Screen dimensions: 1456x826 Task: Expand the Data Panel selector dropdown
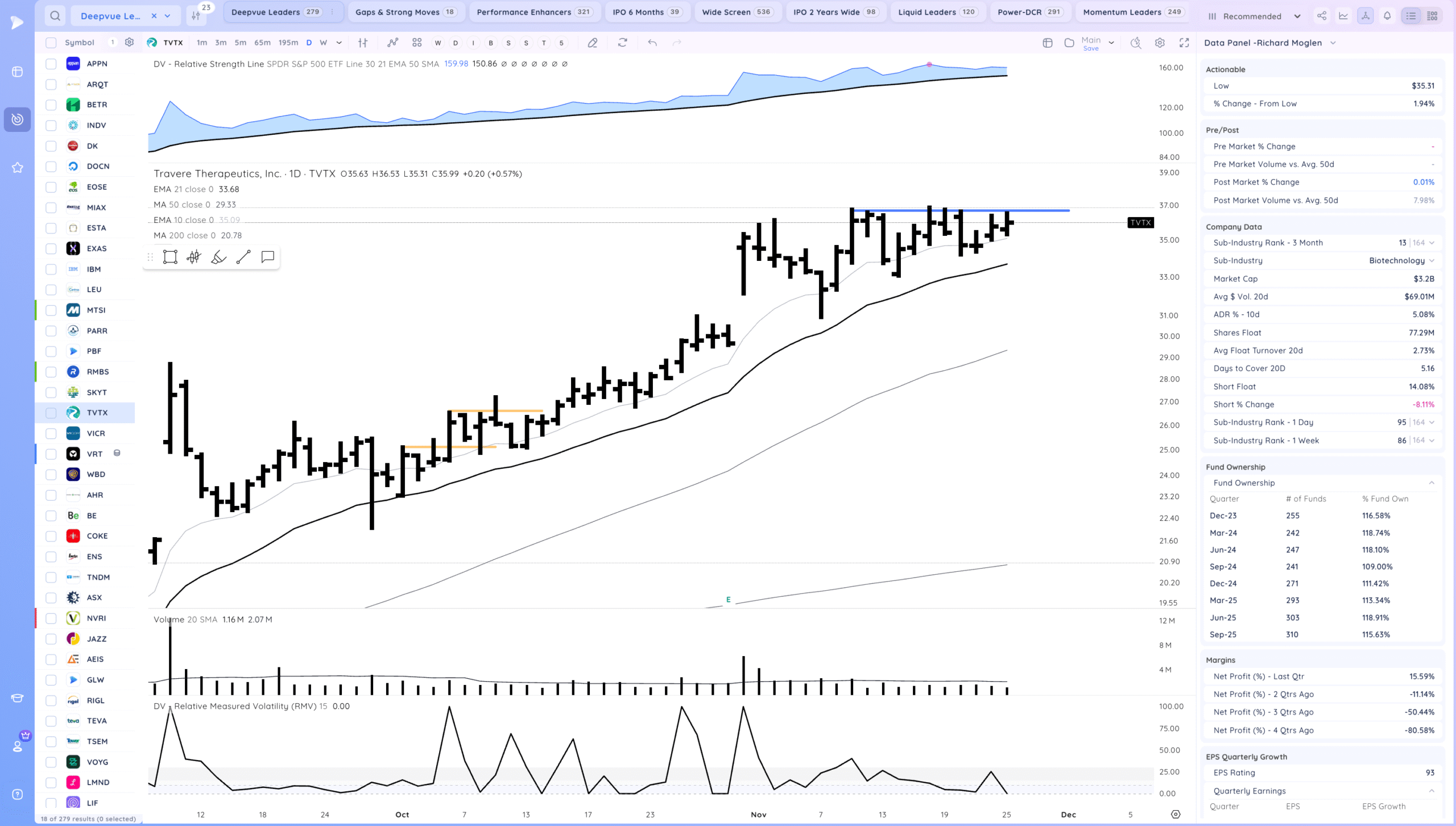click(x=1333, y=43)
